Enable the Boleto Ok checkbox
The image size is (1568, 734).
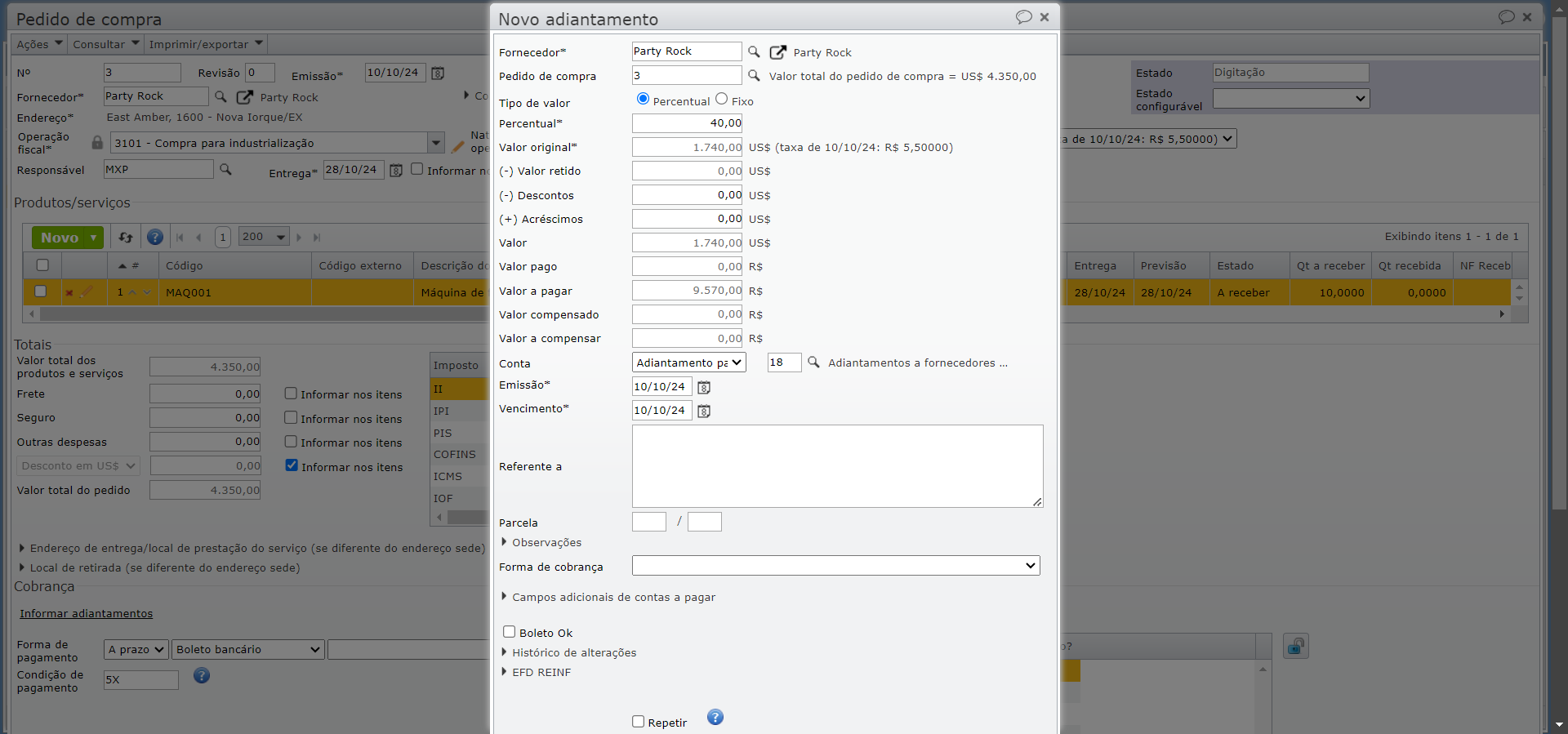tap(510, 632)
